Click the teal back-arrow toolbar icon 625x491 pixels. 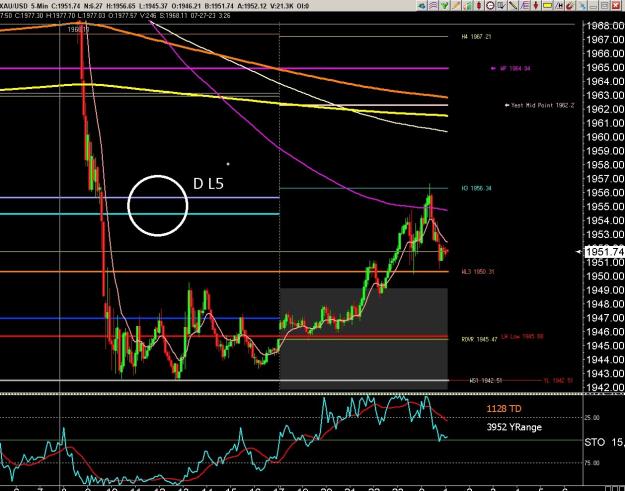421,6
